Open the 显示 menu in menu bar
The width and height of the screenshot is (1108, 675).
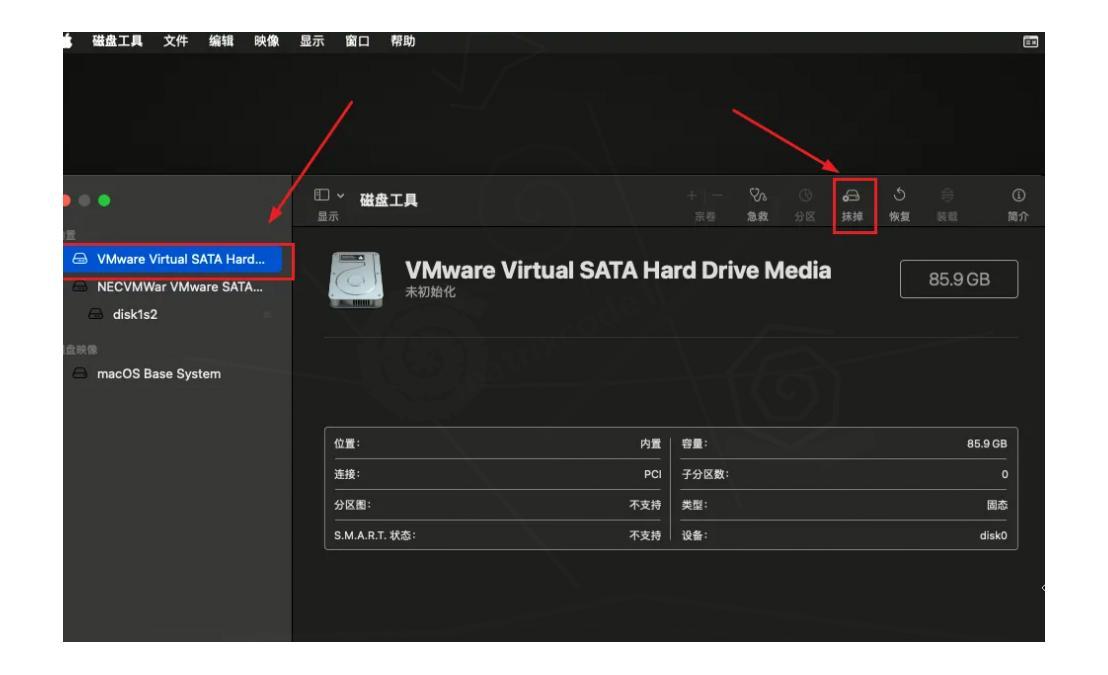click(x=312, y=41)
